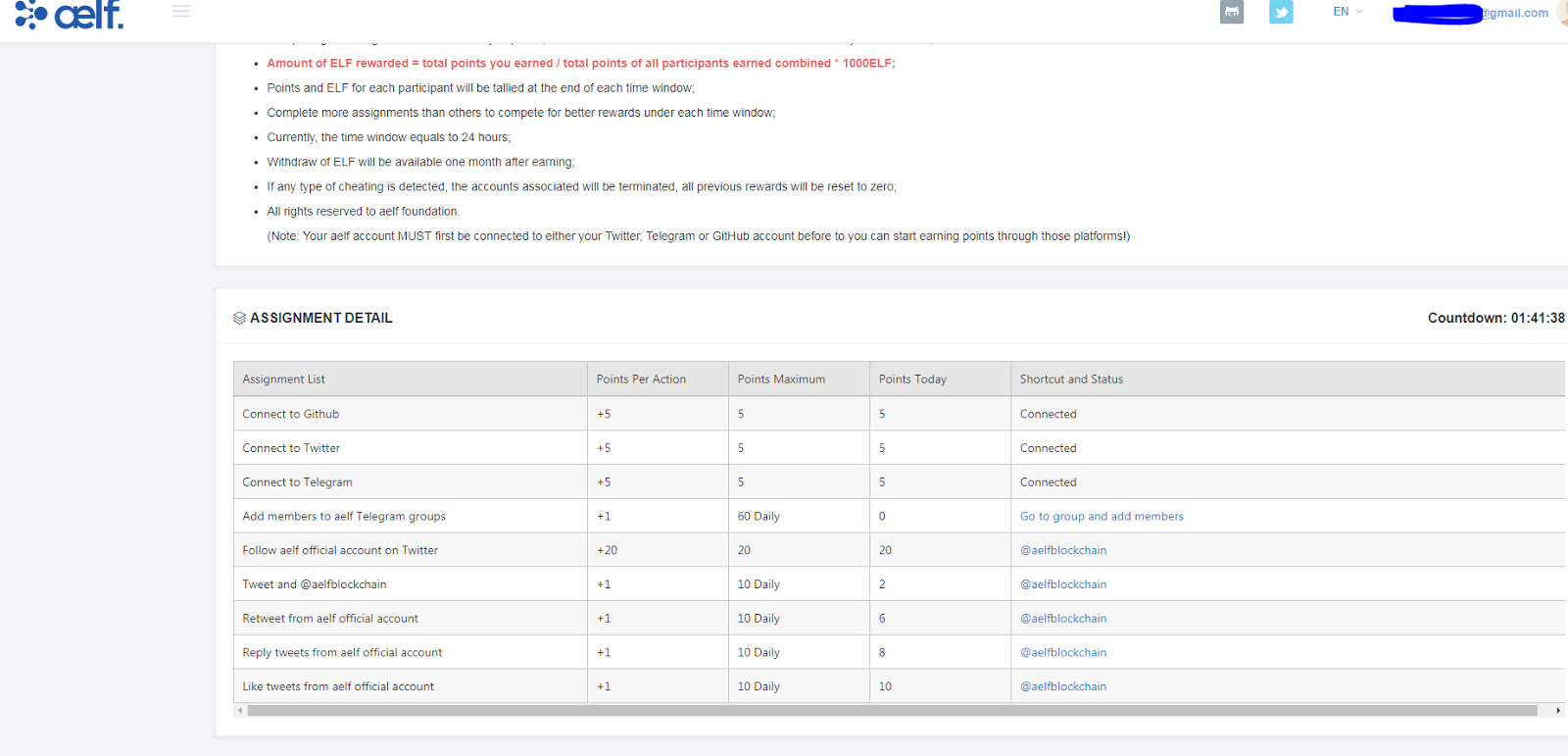This screenshot has width=1568, height=756.
Task: Click the 'If any type of cheating' rule
Action: [581, 186]
